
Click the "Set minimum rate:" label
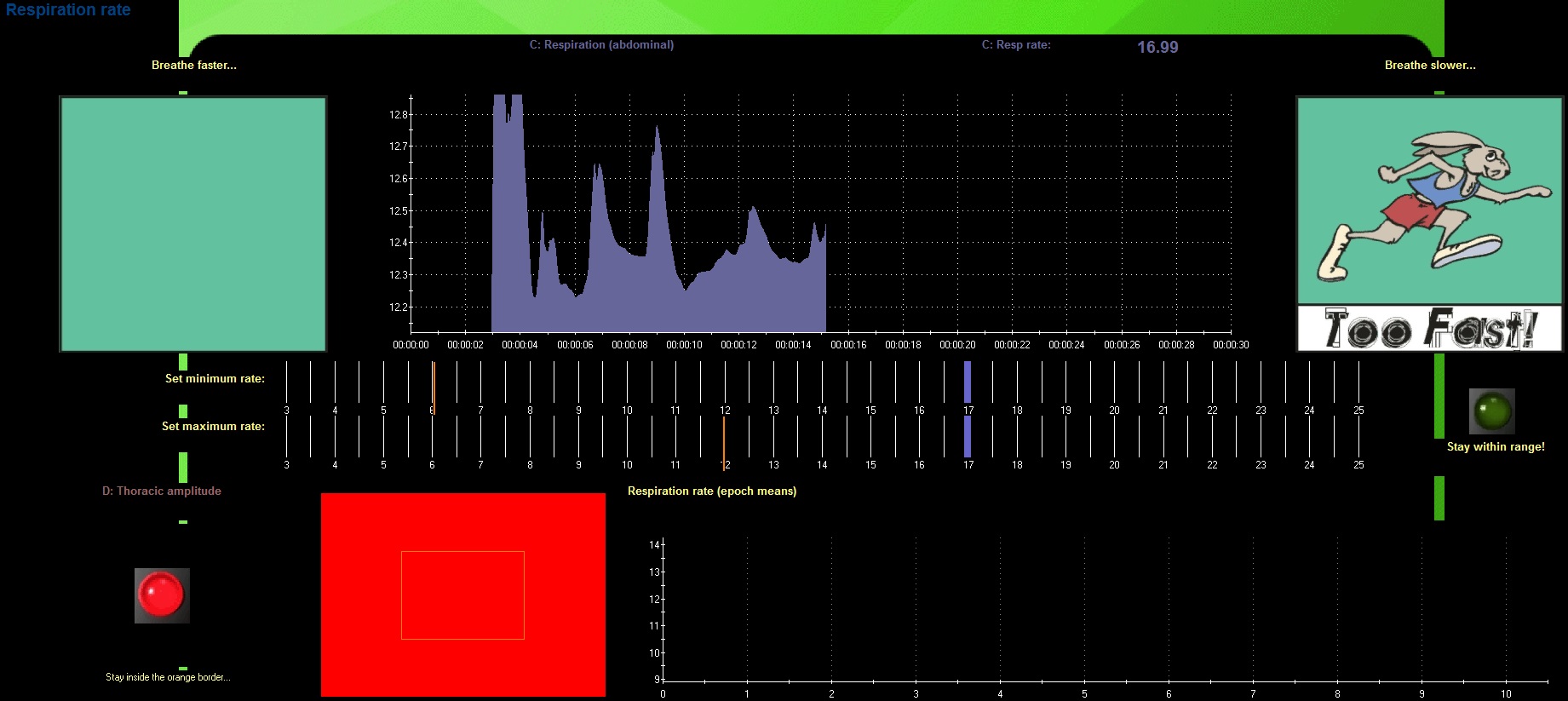pyautogui.click(x=215, y=379)
